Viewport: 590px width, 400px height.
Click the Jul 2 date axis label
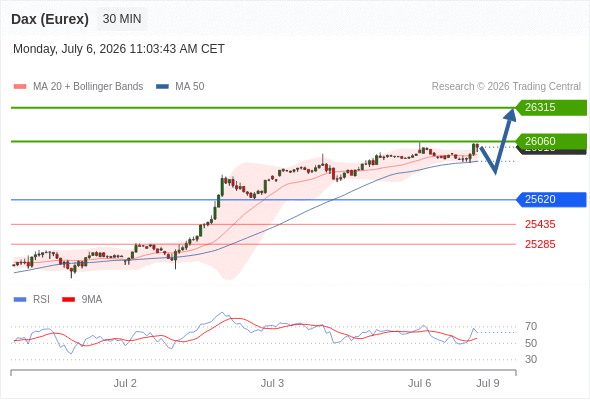pos(125,383)
